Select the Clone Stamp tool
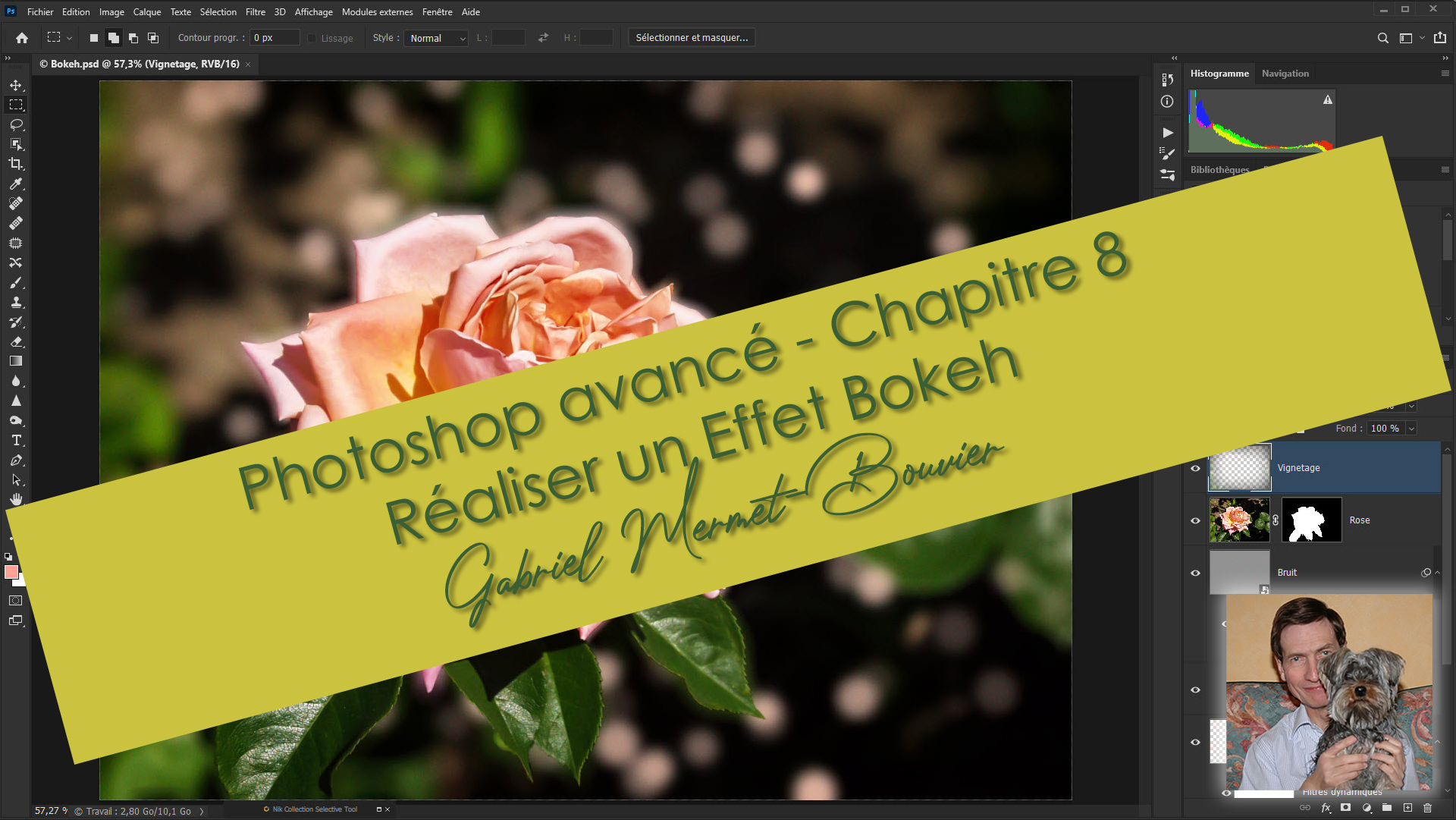The height and width of the screenshot is (820, 1456). point(16,302)
